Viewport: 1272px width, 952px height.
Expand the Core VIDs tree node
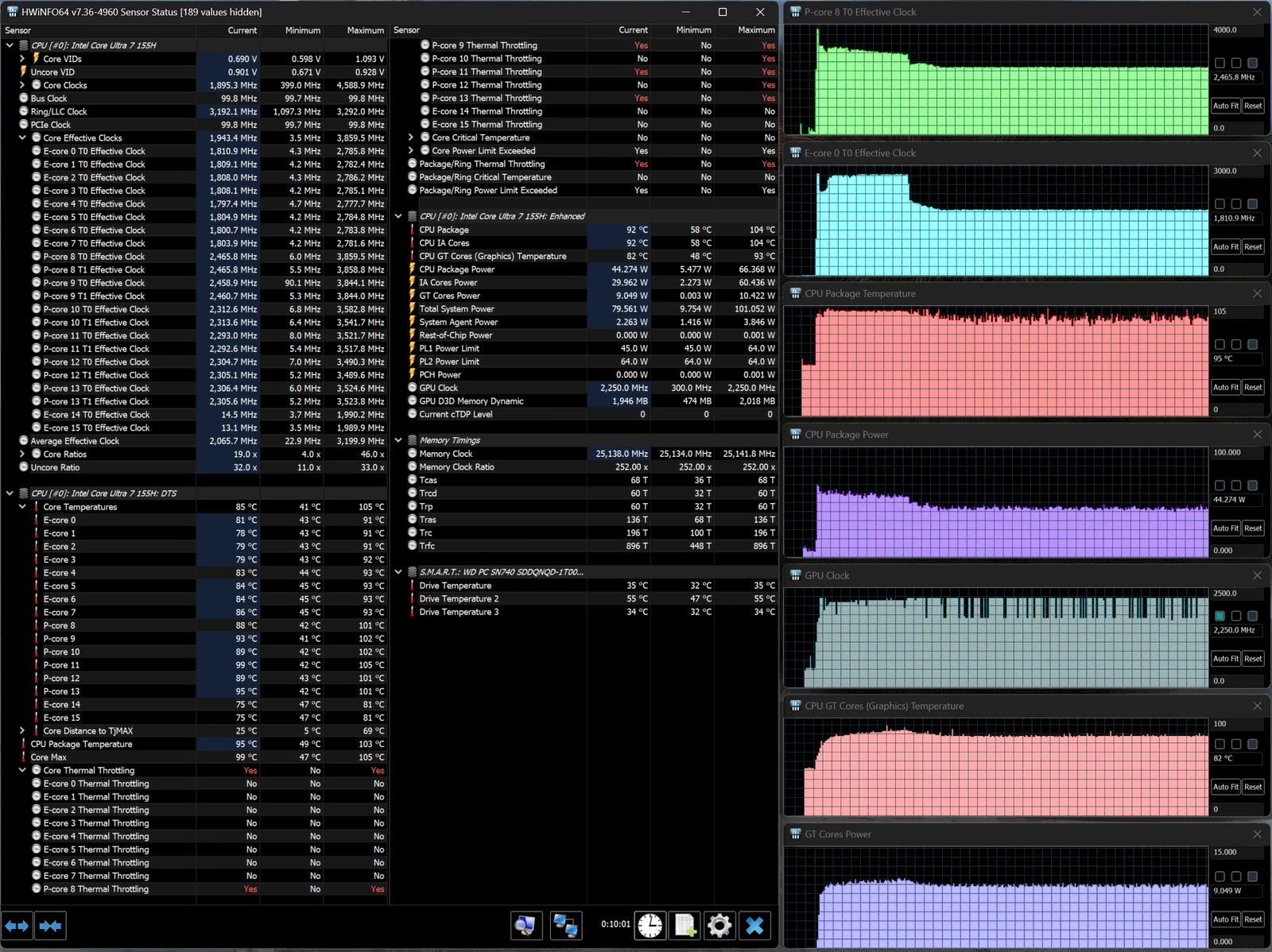click(22, 58)
